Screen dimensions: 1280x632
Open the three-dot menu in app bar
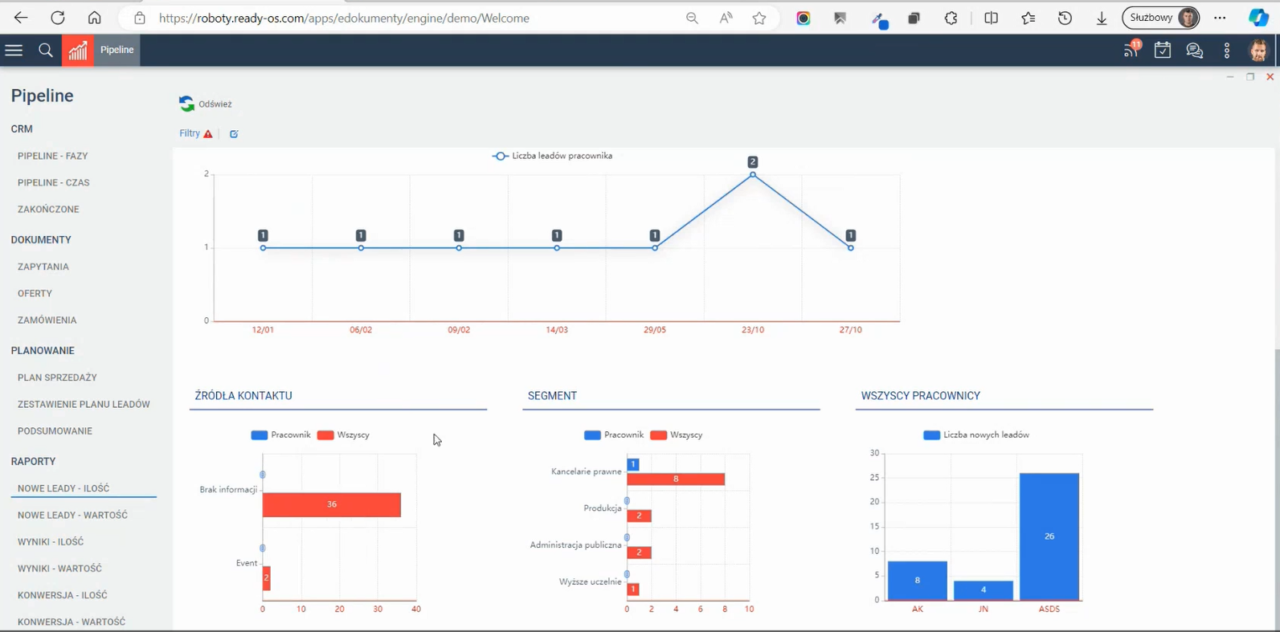point(1226,50)
